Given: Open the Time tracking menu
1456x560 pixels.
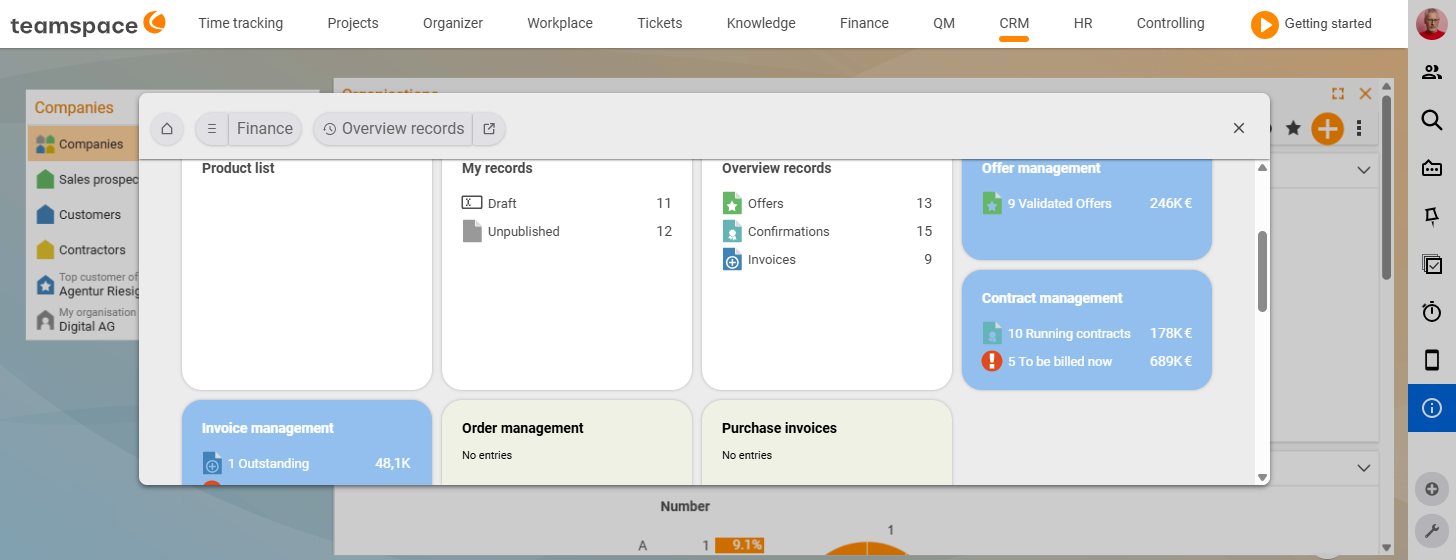Looking at the screenshot, I should (x=241, y=23).
